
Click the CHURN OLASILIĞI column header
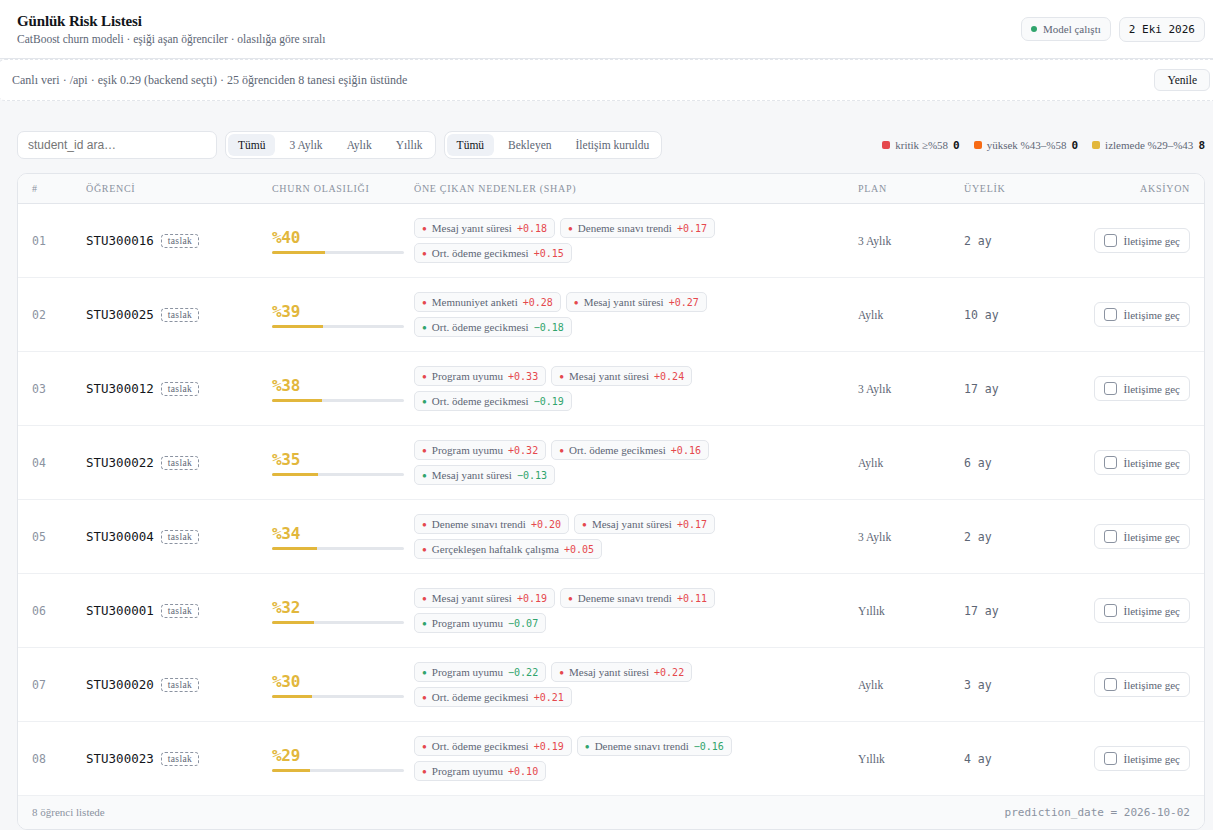(x=321, y=188)
